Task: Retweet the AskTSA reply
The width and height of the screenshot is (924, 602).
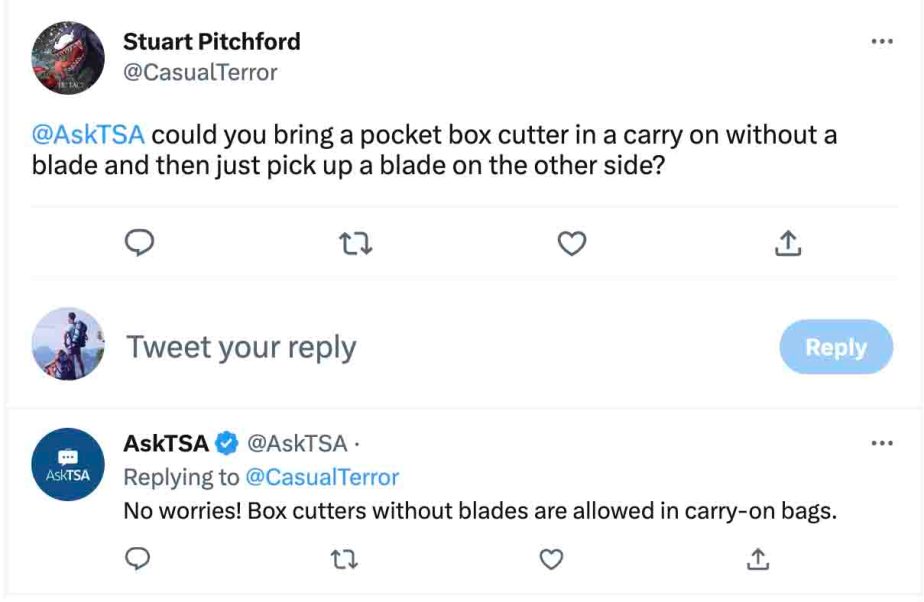Action: point(344,559)
